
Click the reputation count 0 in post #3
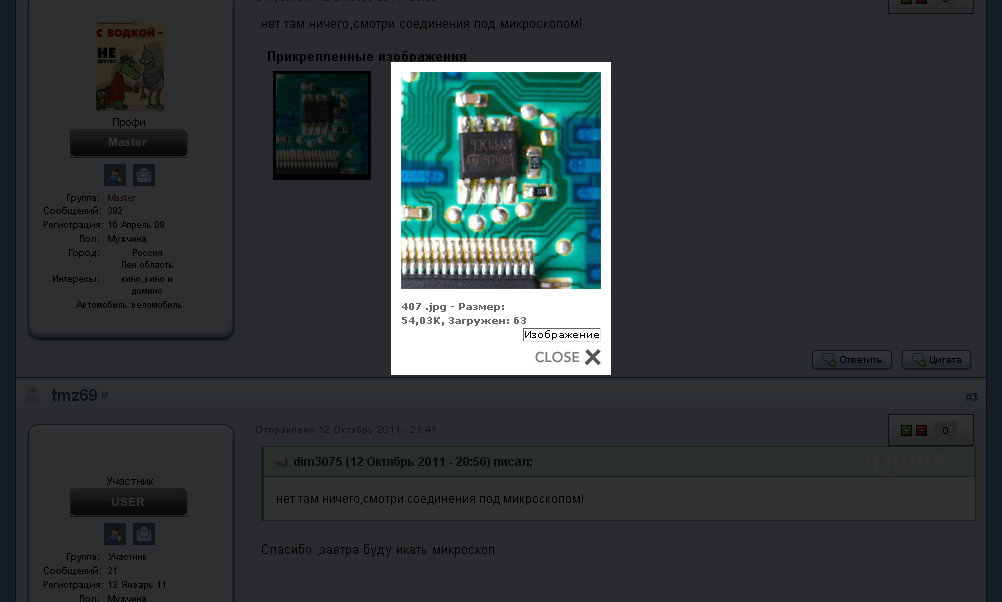click(x=945, y=431)
